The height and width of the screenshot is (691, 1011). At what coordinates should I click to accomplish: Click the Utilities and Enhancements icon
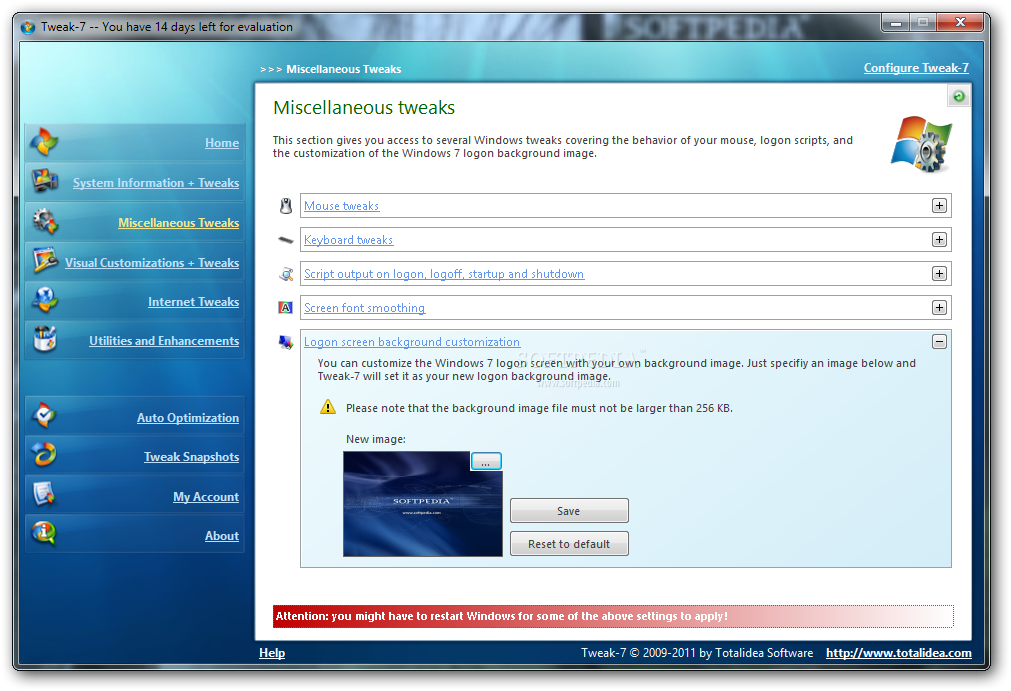(x=45, y=339)
